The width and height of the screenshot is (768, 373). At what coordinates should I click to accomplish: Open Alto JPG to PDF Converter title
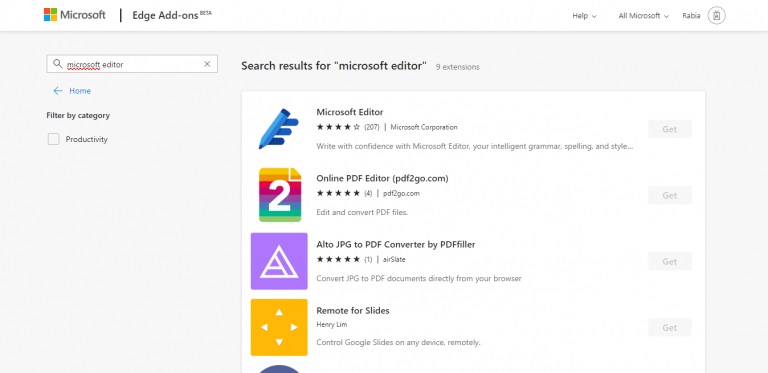[396, 244]
